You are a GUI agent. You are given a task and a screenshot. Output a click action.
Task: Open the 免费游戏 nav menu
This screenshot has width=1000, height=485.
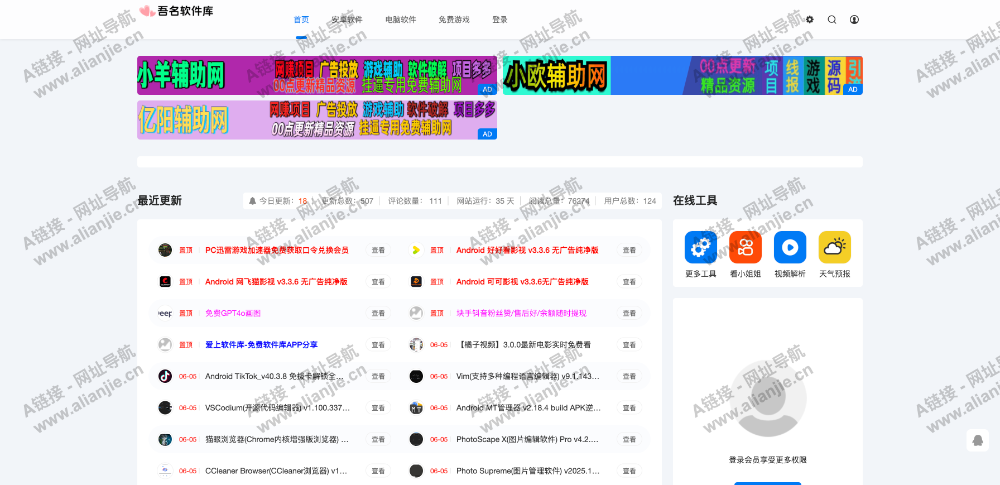click(454, 20)
